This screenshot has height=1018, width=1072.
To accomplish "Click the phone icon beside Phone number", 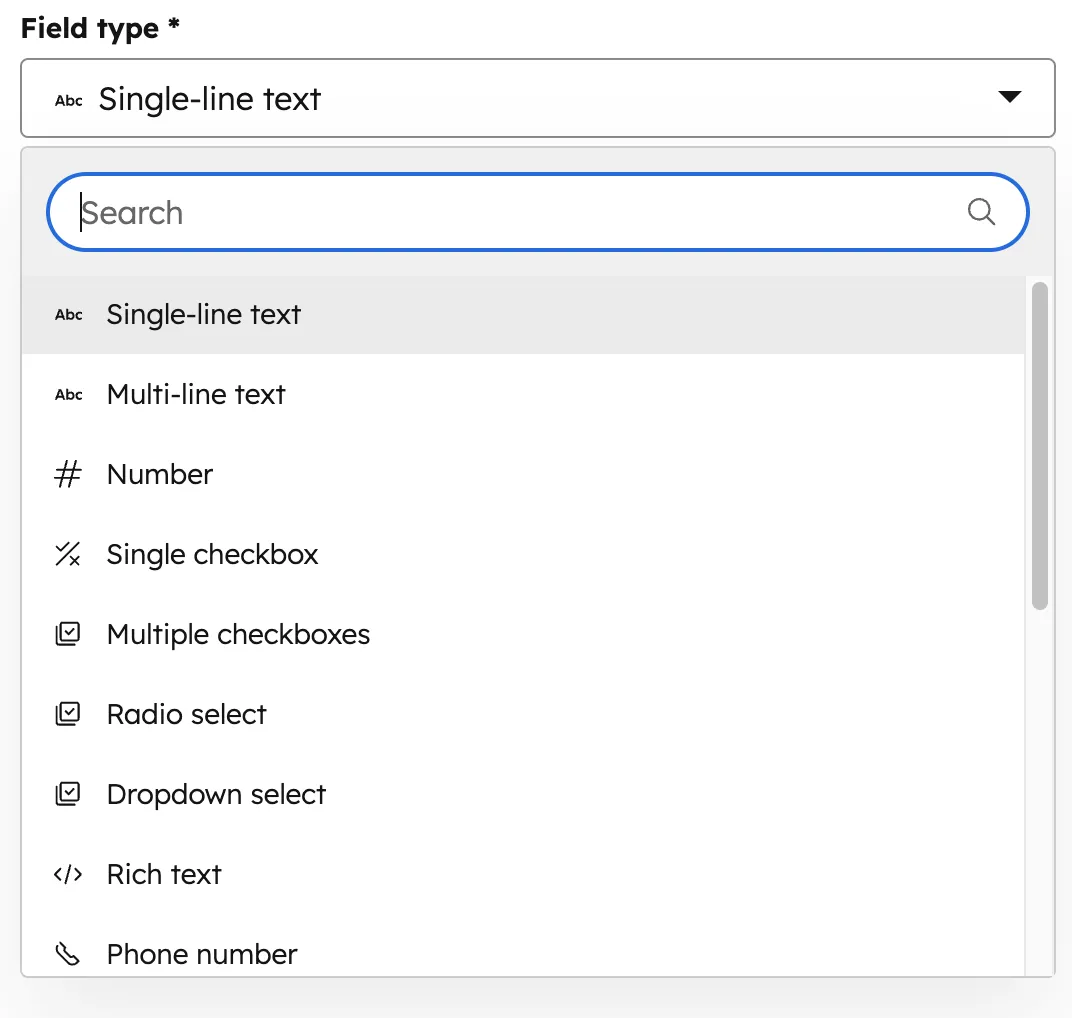I will tap(67, 954).
